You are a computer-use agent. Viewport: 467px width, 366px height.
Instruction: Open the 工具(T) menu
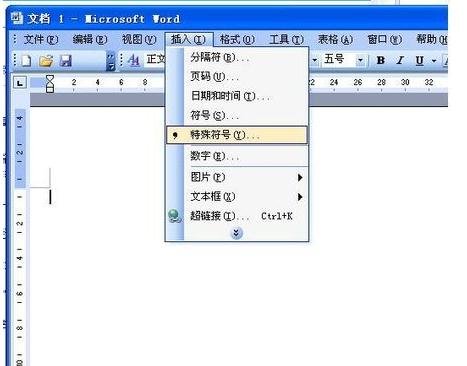286,40
